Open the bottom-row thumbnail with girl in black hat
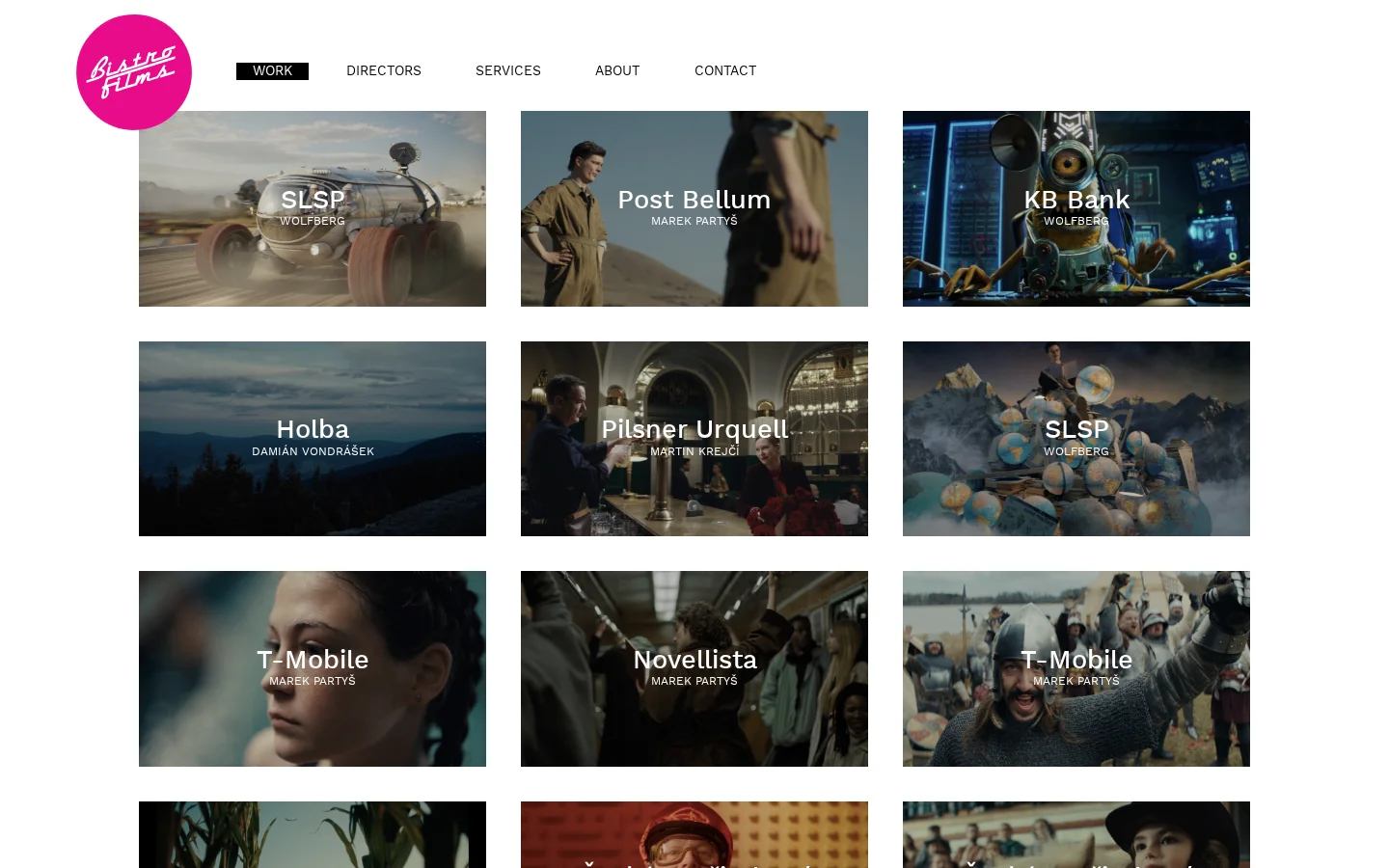 pyautogui.click(x=1076, y=834)
